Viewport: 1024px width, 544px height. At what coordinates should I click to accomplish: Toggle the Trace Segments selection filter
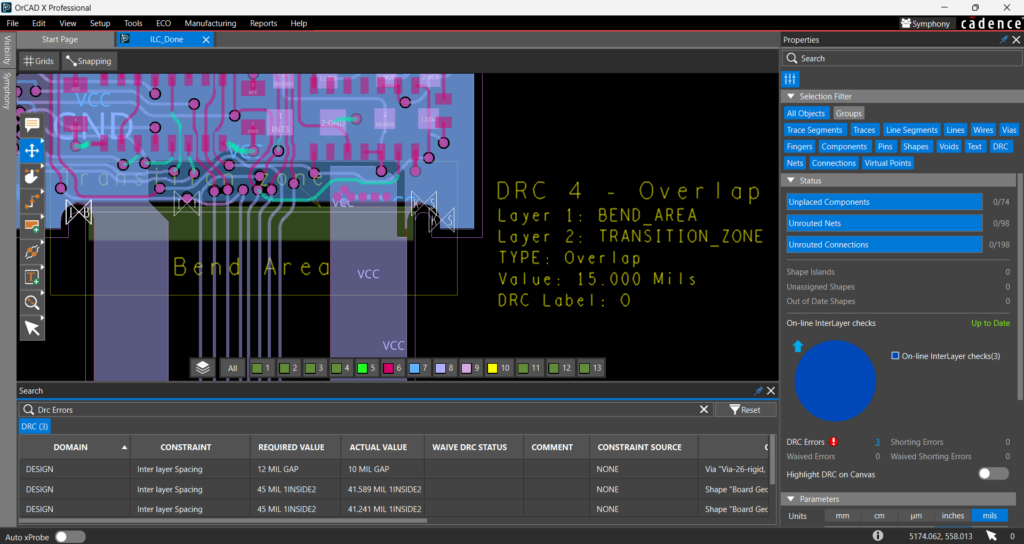(814, 130)
